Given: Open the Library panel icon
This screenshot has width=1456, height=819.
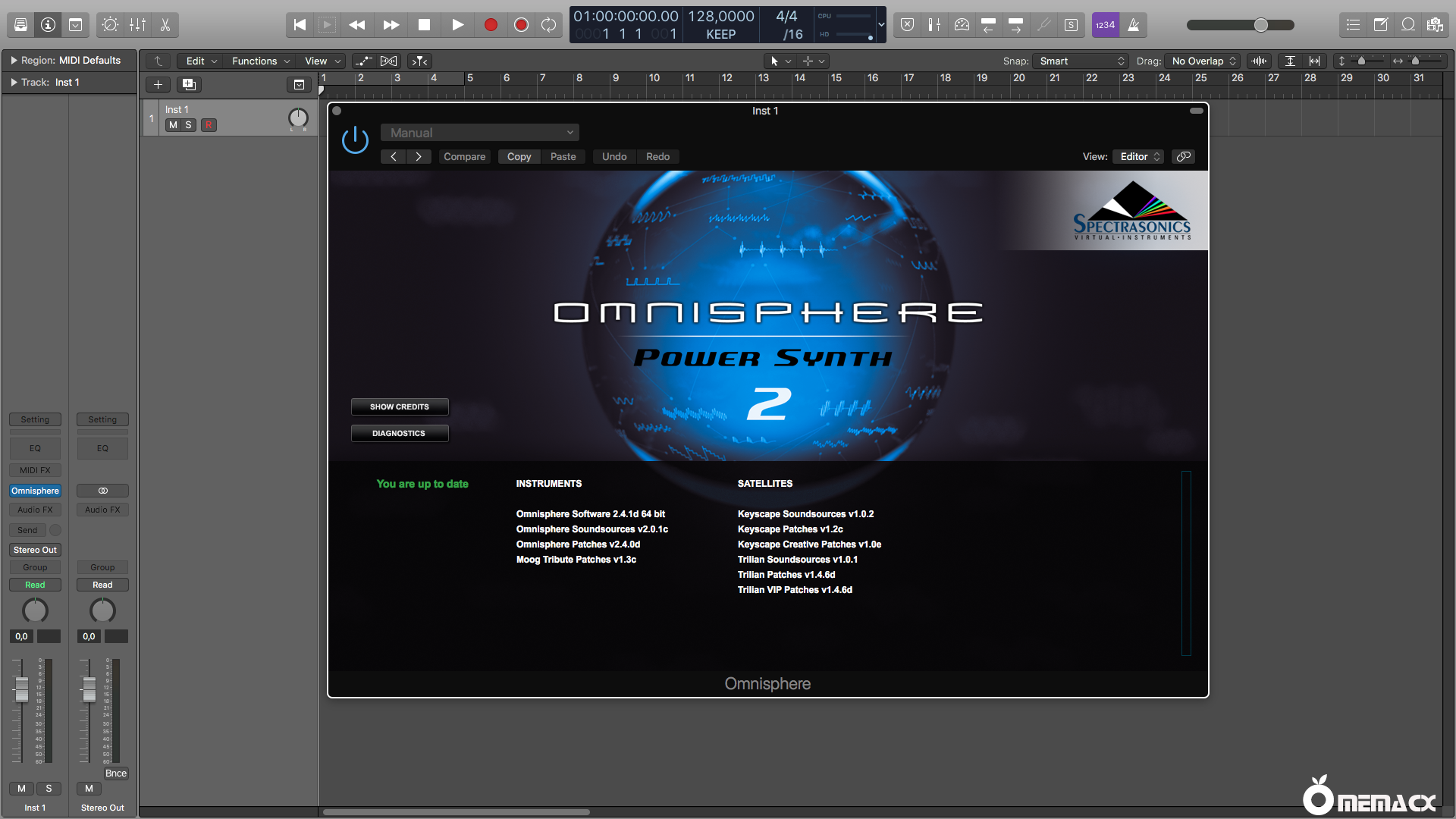Looking at the screenshot, I should tap(20, 25).
